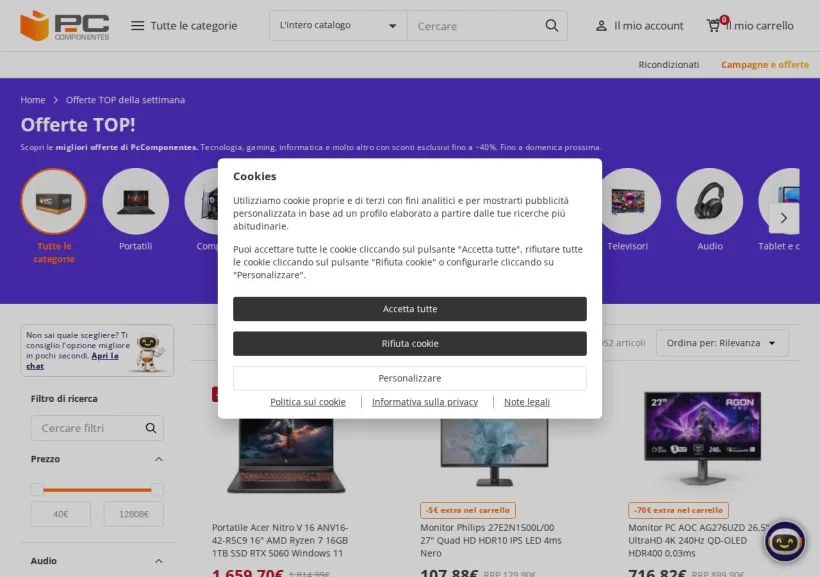
Task: Click the price slider right handle
Action: [157, 490]
